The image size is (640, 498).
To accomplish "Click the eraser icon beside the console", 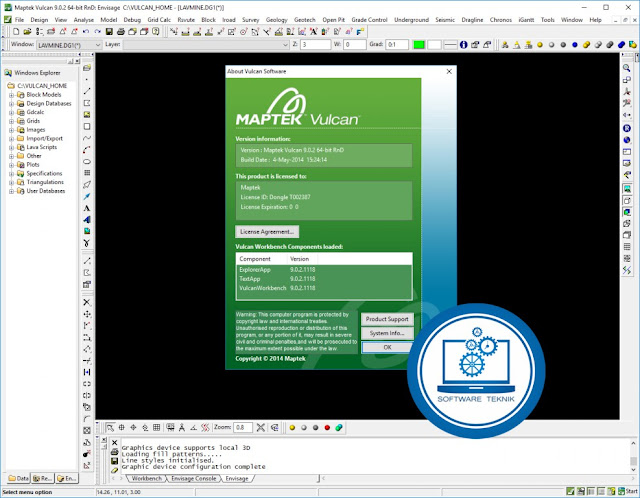I will tap(115, 470).
